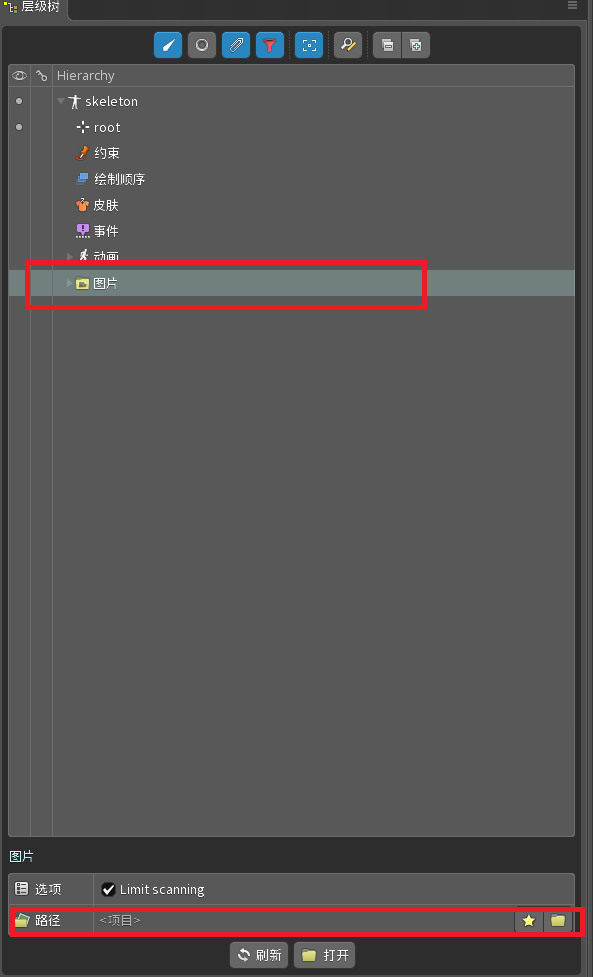The image size is (593, 977).
Task: Toggle the Limit scanning checkbox
Action: pos(108,889)
